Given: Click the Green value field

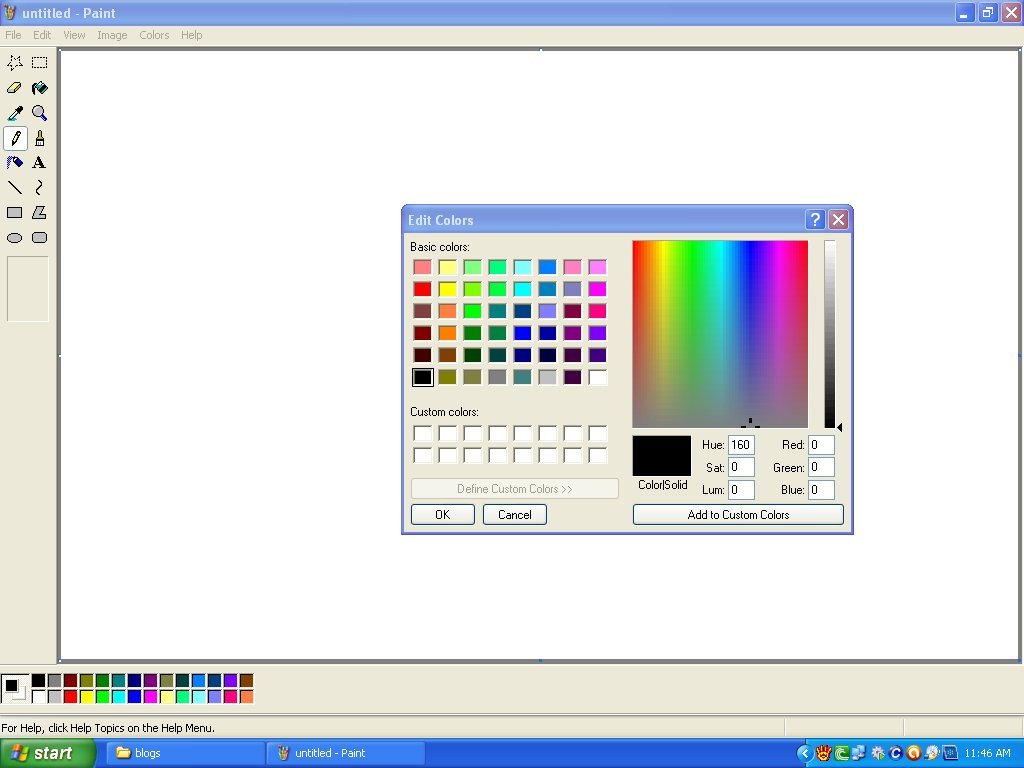Looking at the screenshot, I should pos(822,467).
